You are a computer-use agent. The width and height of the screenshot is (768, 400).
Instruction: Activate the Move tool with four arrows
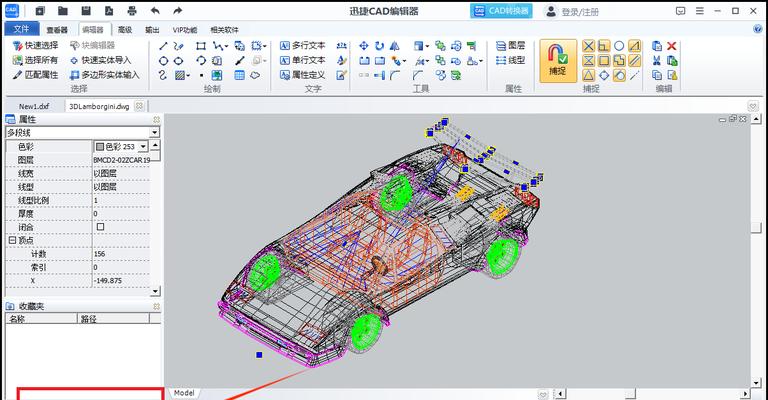tap(363, 46)
